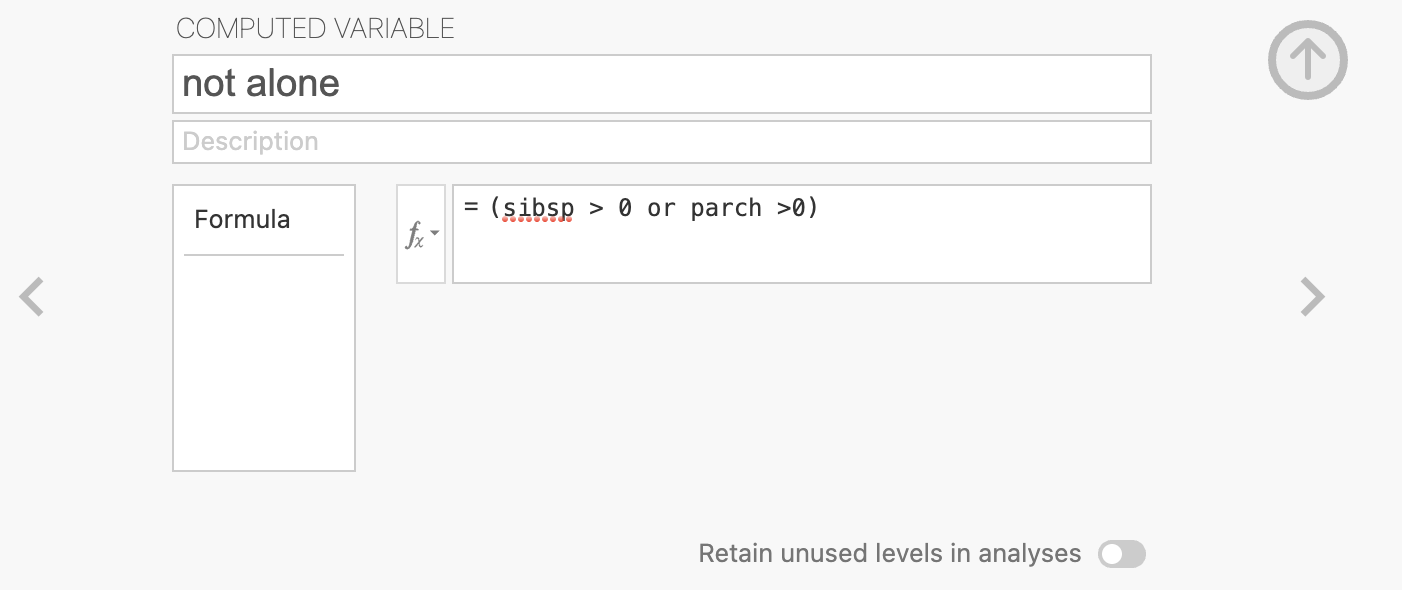Viewport: 1402px width, 590px height.
Task: Click the 'or' operator in the formula
Action: [661, 208]
